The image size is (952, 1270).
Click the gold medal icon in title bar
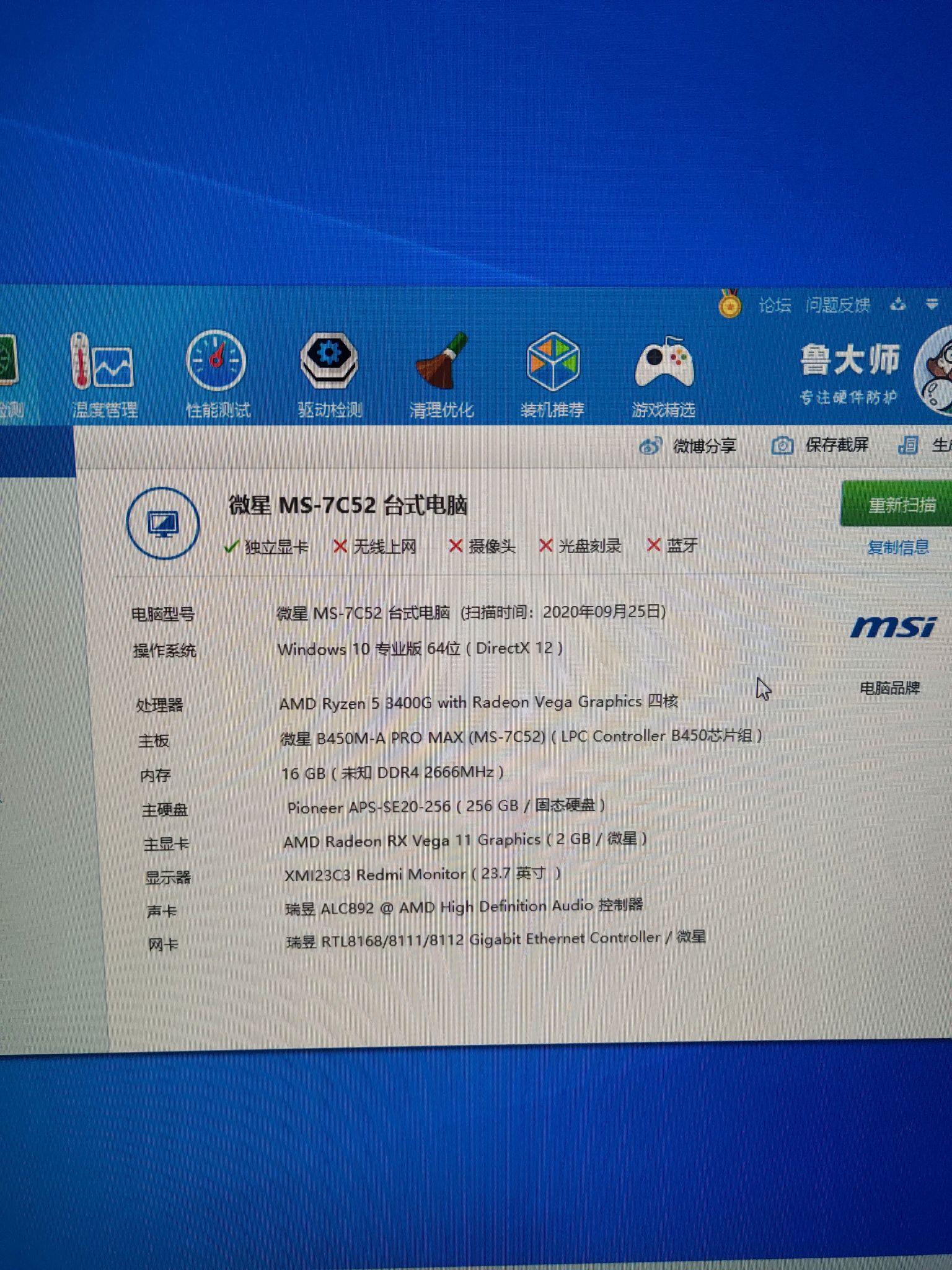[x=729, y=304]
